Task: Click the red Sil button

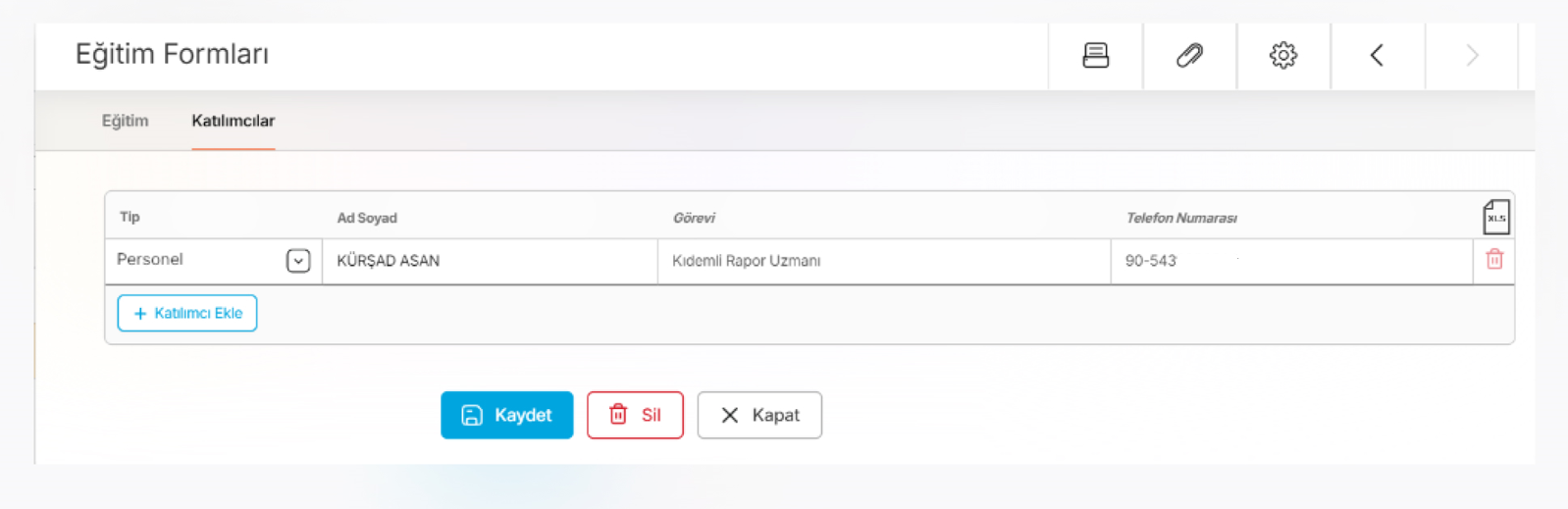Action: pyautogui.click(x=635, y=415)
